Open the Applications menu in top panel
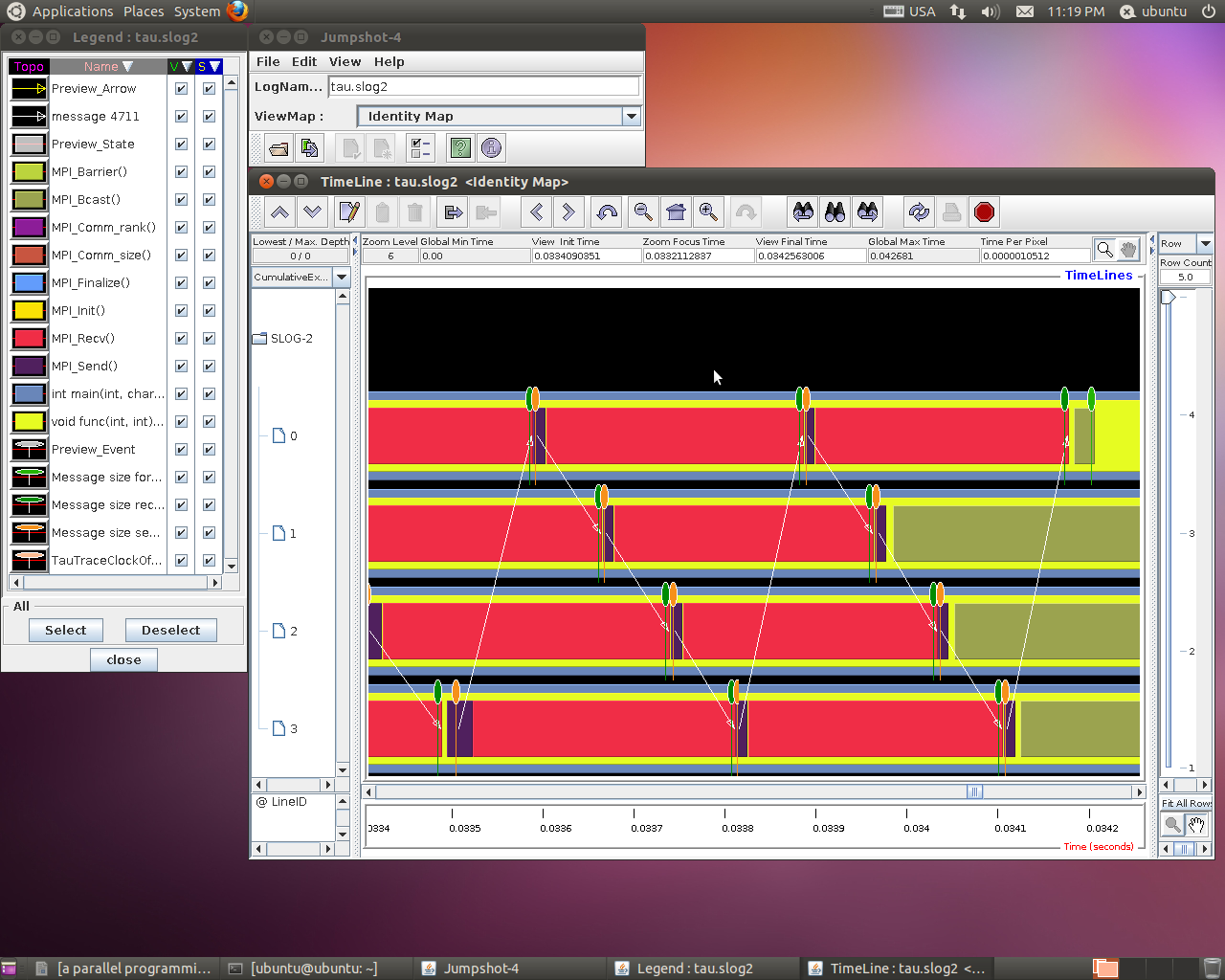The image size is (1225, 980). pos(73,11)
